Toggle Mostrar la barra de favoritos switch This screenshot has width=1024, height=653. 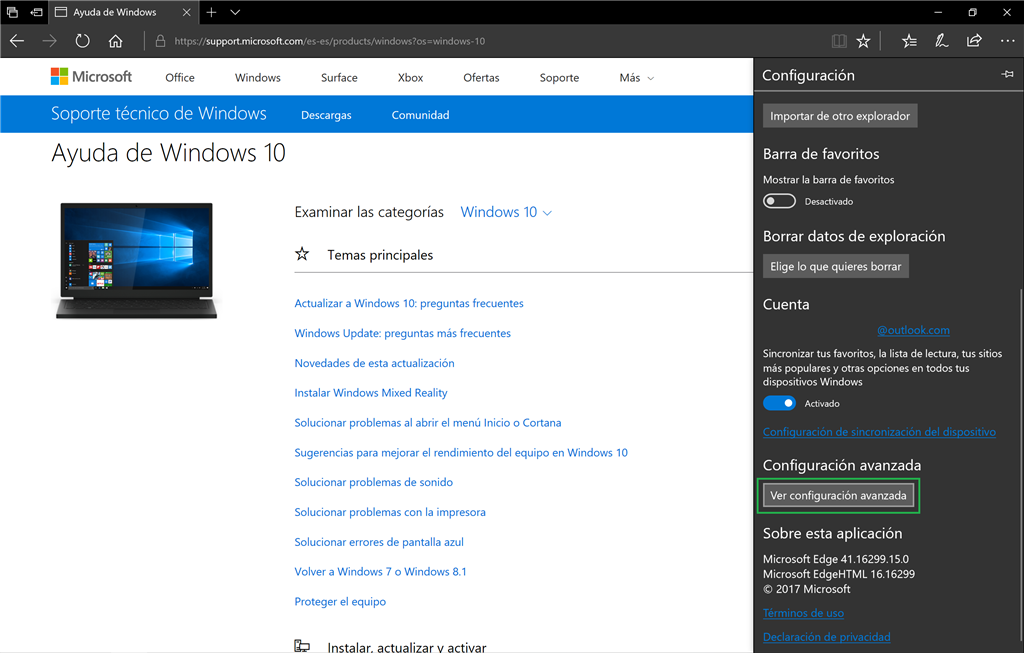(779, 201)
